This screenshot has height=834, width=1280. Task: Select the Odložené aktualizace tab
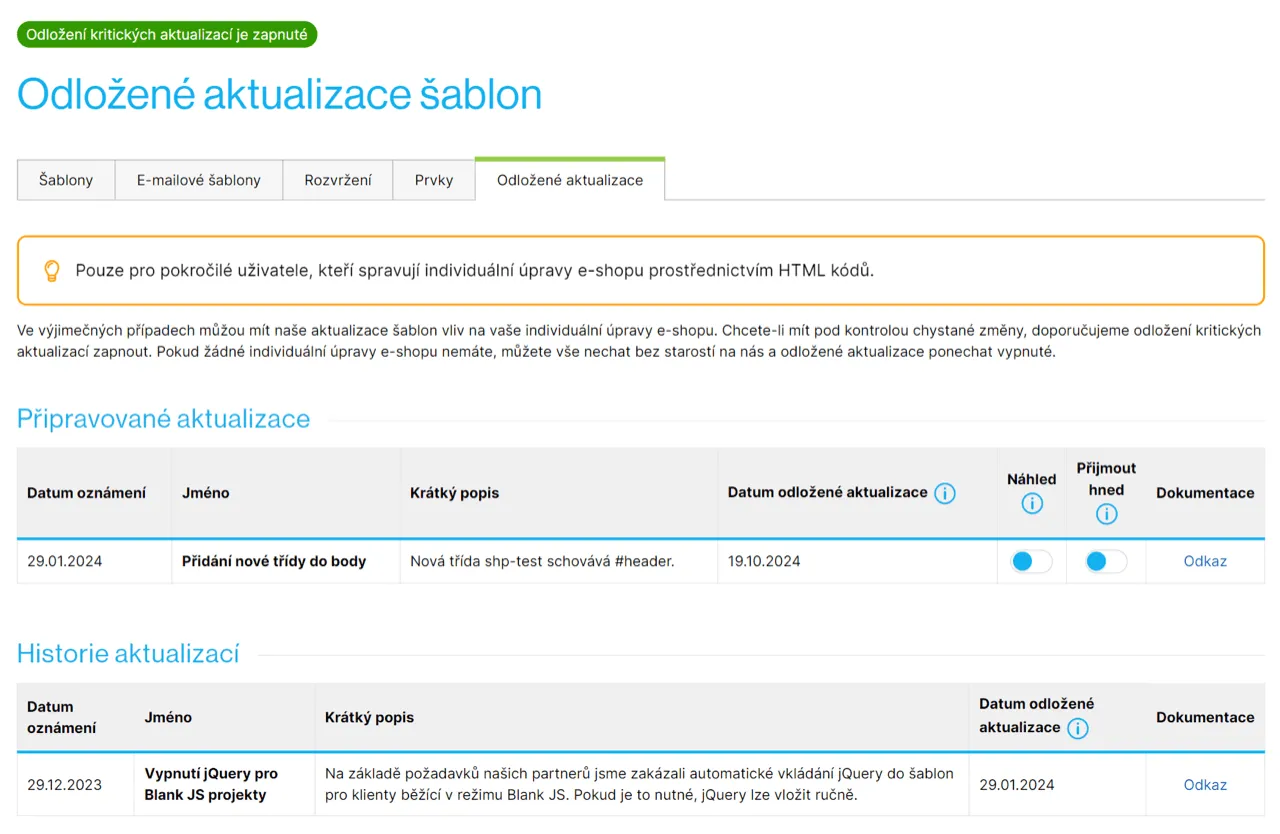click(x=570, y=180)
